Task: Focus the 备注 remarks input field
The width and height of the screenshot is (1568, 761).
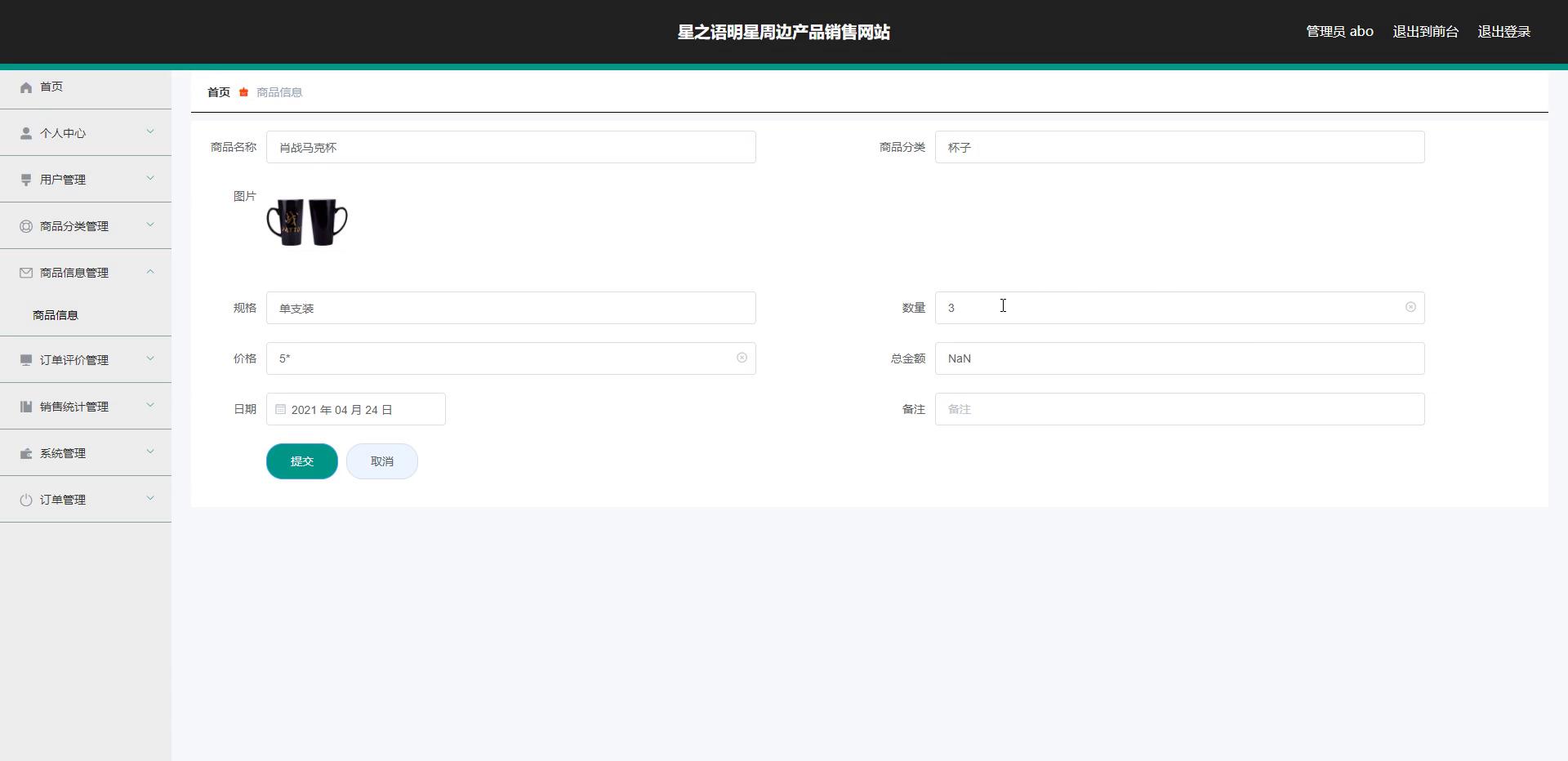Action: point(1179,409)
